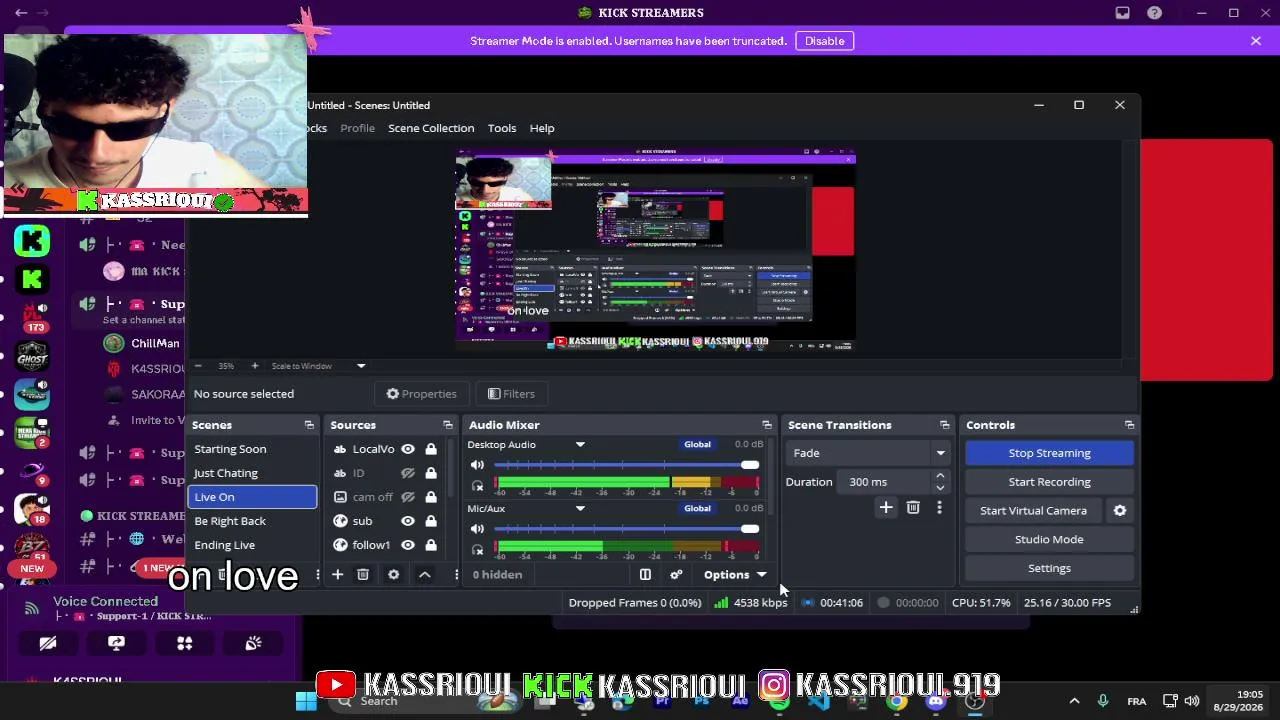Select the Starting Soon scene
The width and height of the screenshot is (1280, 720).
tap(252, 449)
